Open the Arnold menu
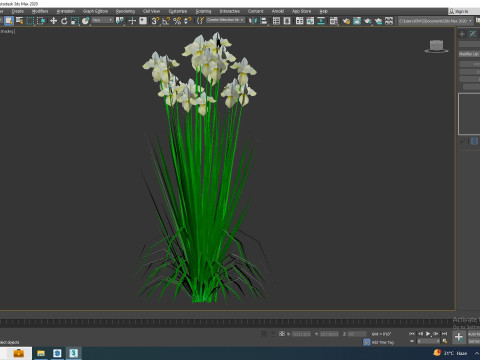The image size is (480, 360). pos(278,11)
